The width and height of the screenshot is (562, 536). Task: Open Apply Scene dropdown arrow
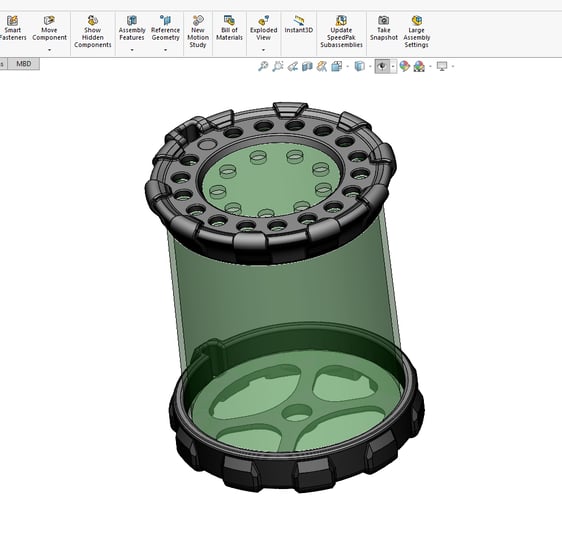[430, 67]
